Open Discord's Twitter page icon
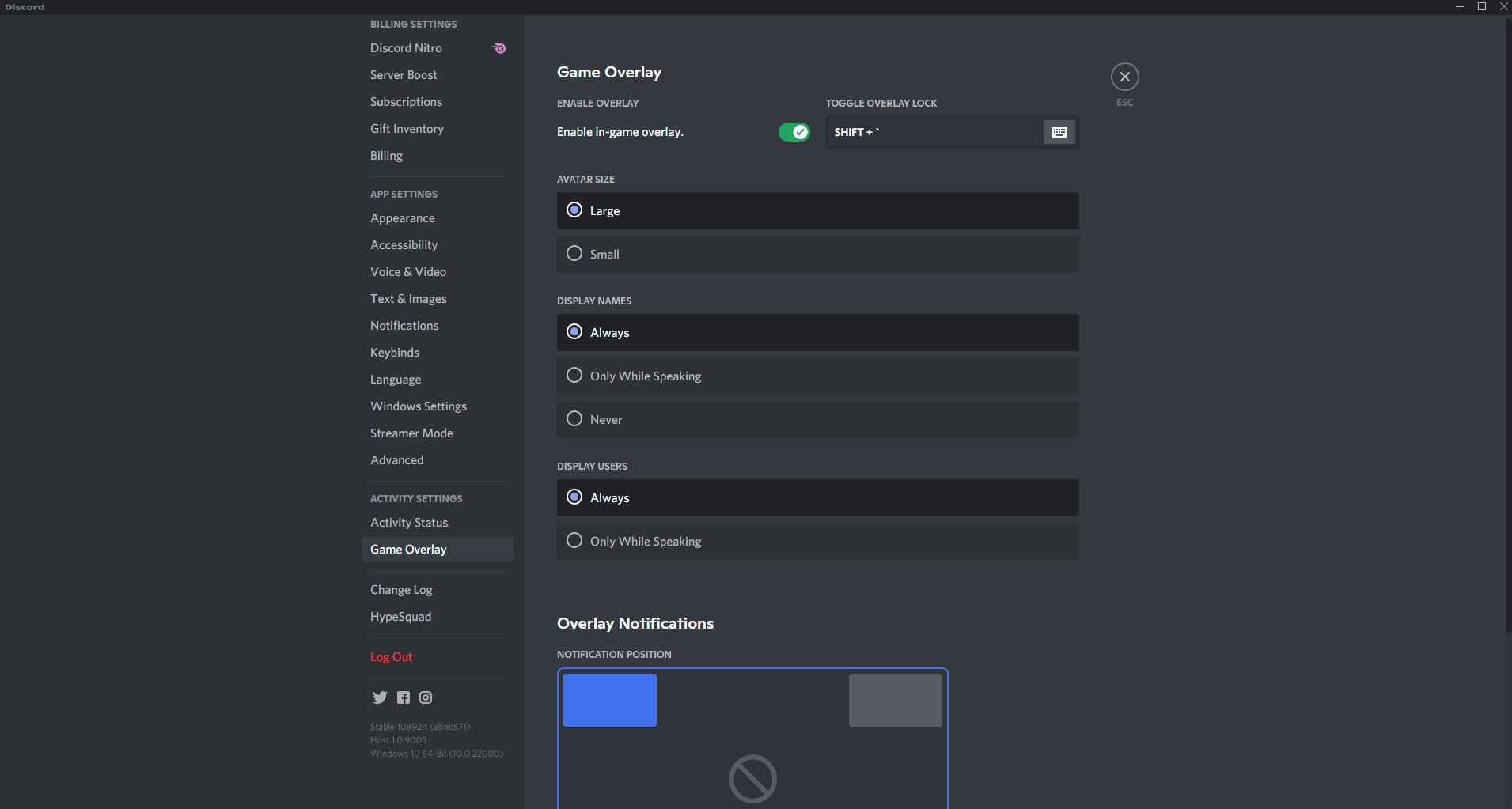The height and width of the screenshot is (809, 1512). coord(380,697)
